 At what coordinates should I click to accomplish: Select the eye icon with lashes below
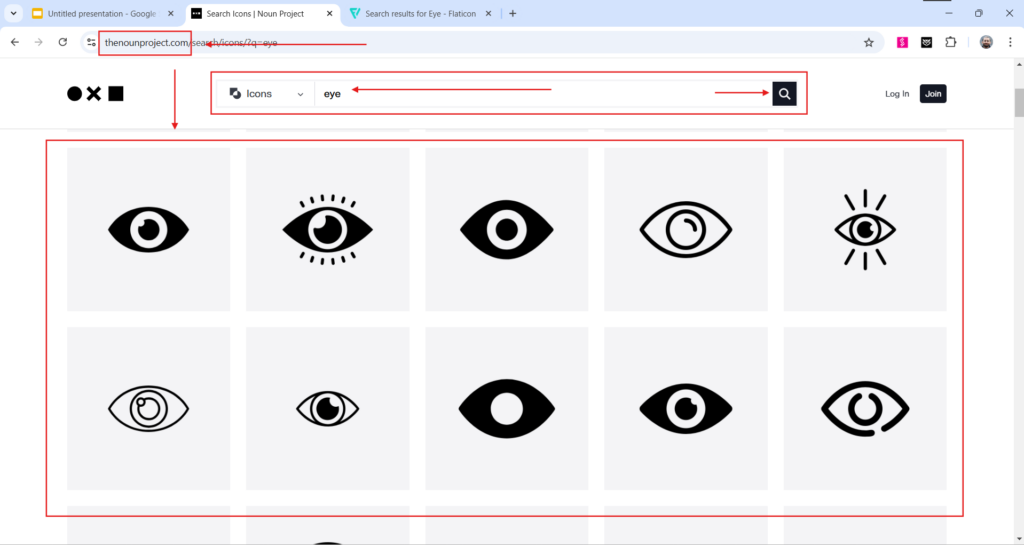click(328, 229)
